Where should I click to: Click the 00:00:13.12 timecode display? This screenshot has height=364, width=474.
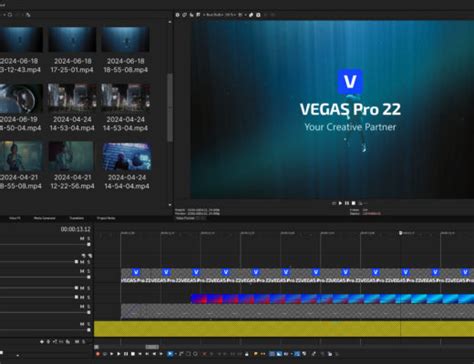(75, 229)
